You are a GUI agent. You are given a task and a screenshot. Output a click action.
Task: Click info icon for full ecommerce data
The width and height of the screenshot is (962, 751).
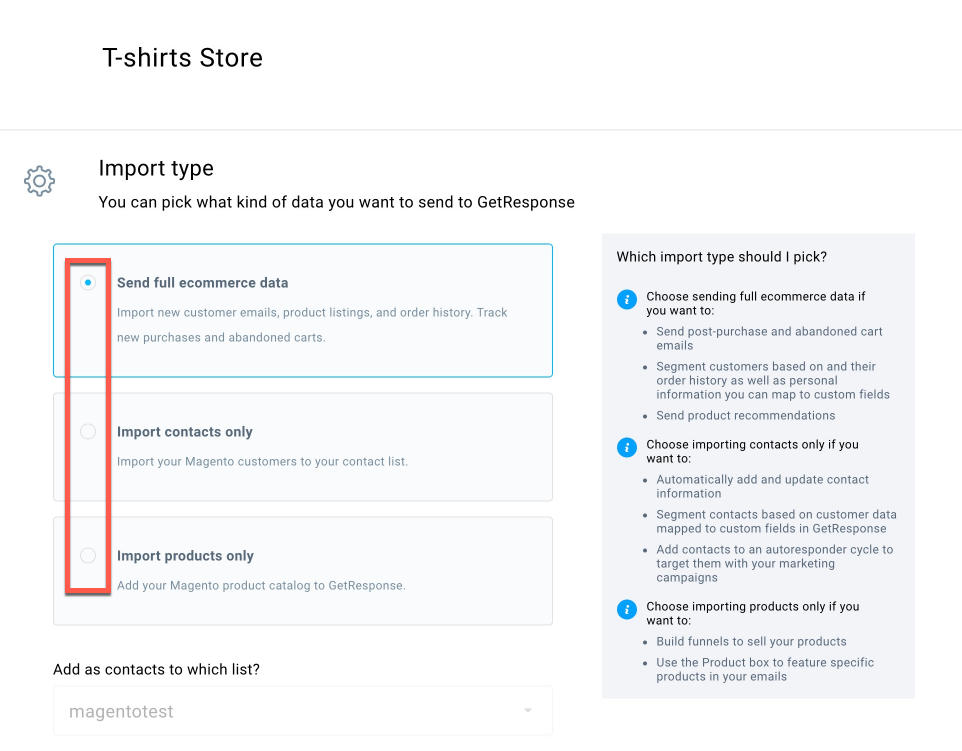click(x=626, y=299)
